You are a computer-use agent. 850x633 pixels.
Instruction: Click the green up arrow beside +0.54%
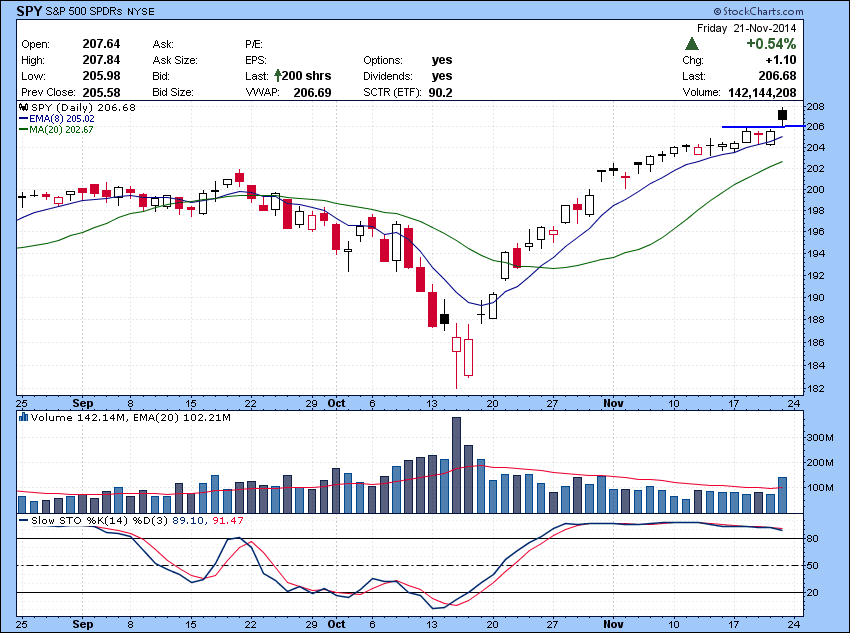pyautogui.click(x=692, y=44)
